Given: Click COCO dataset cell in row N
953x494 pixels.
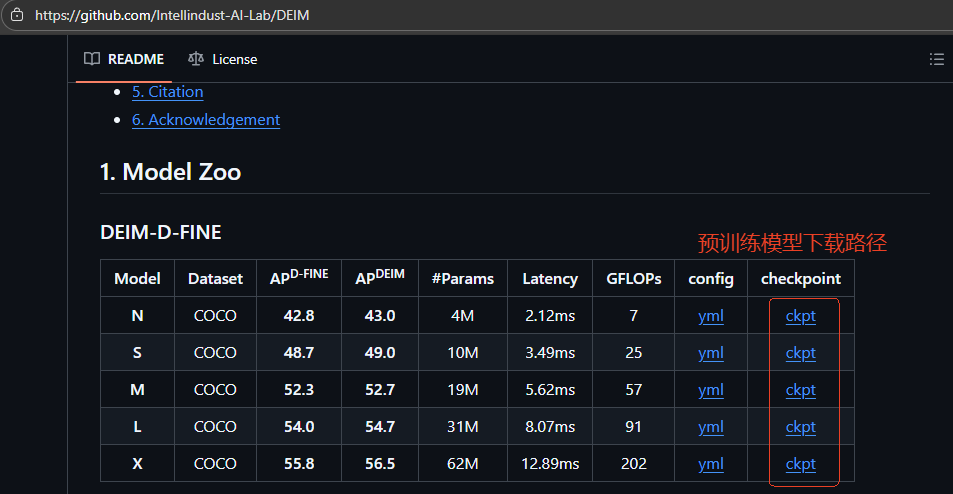Looking at the screenshot, I should 215,316.
